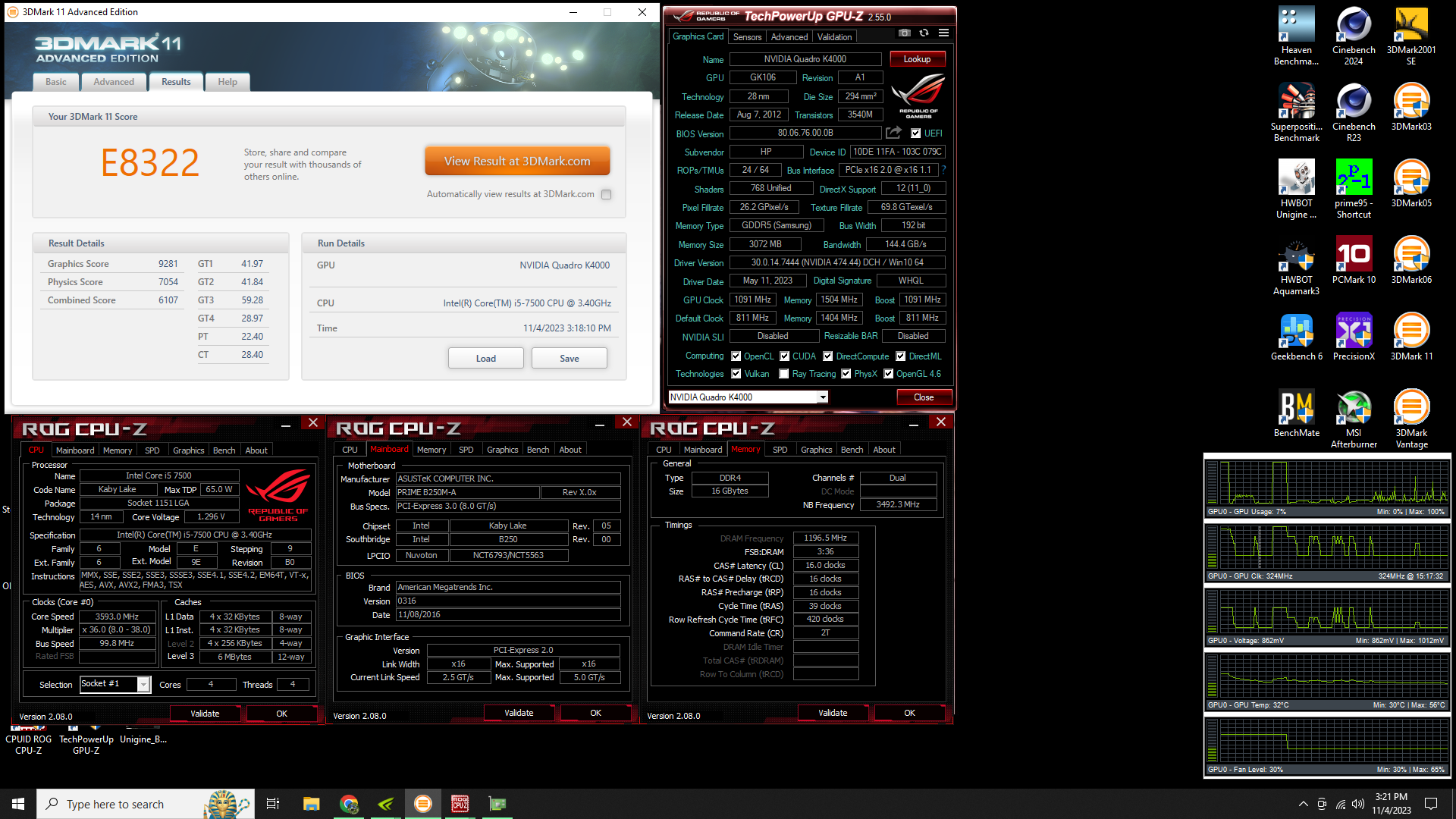The image size is (1456, 819).
Task: Open 3DMark06 desktop shortcut
Action: 1411,259
